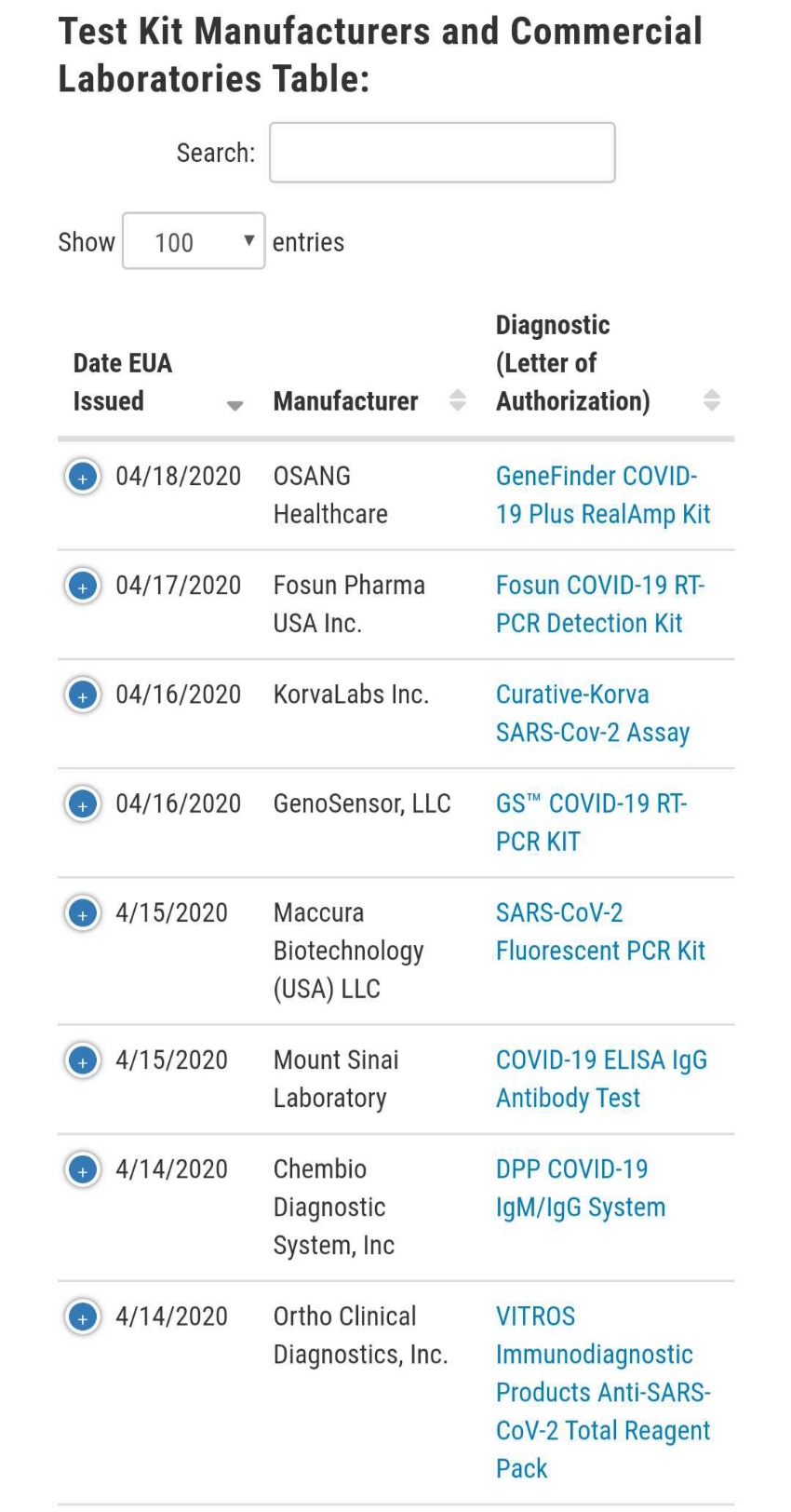
Task: Click plus icon for Chembio Diagnostic System
Action: point(82,1168)
